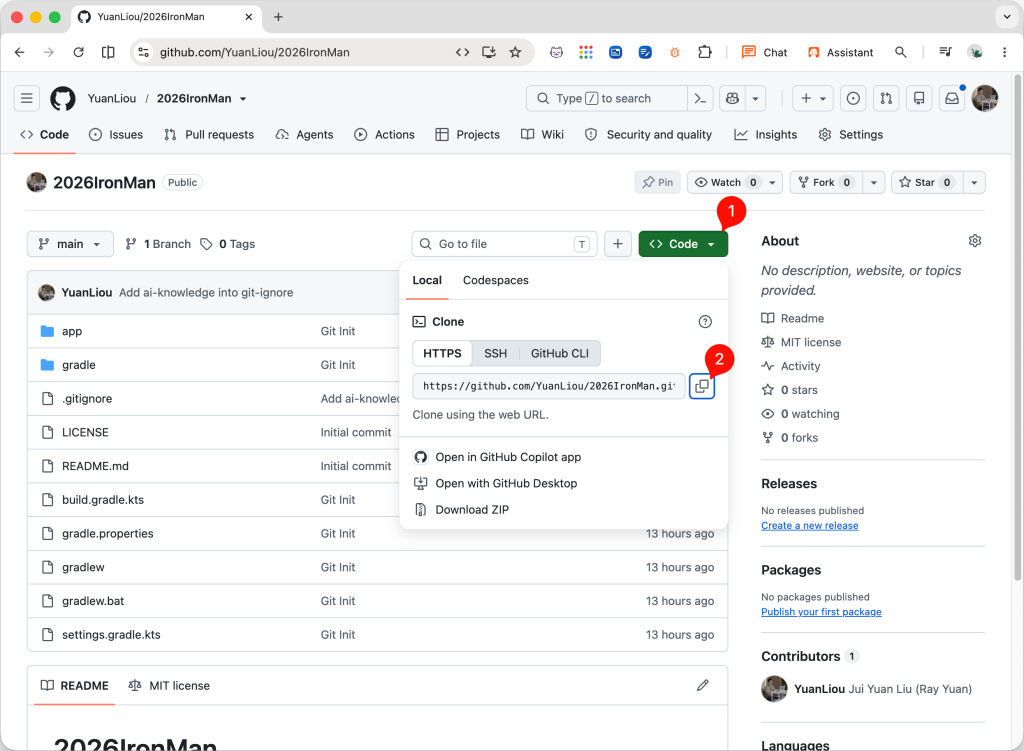
Task: Click the Go to file search field
Action: point(504,244)
